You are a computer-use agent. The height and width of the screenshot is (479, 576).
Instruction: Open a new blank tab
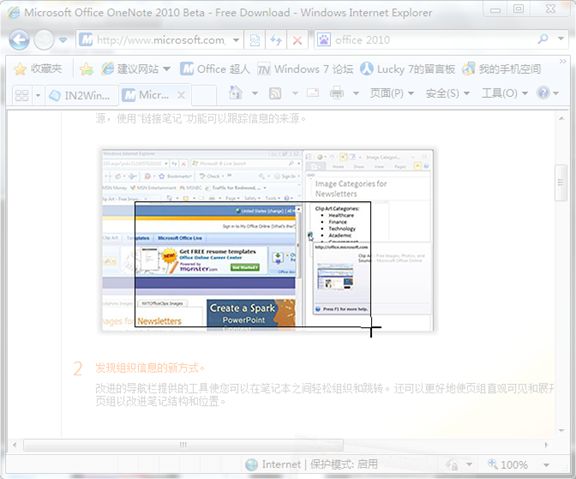[x=203, y=96]
